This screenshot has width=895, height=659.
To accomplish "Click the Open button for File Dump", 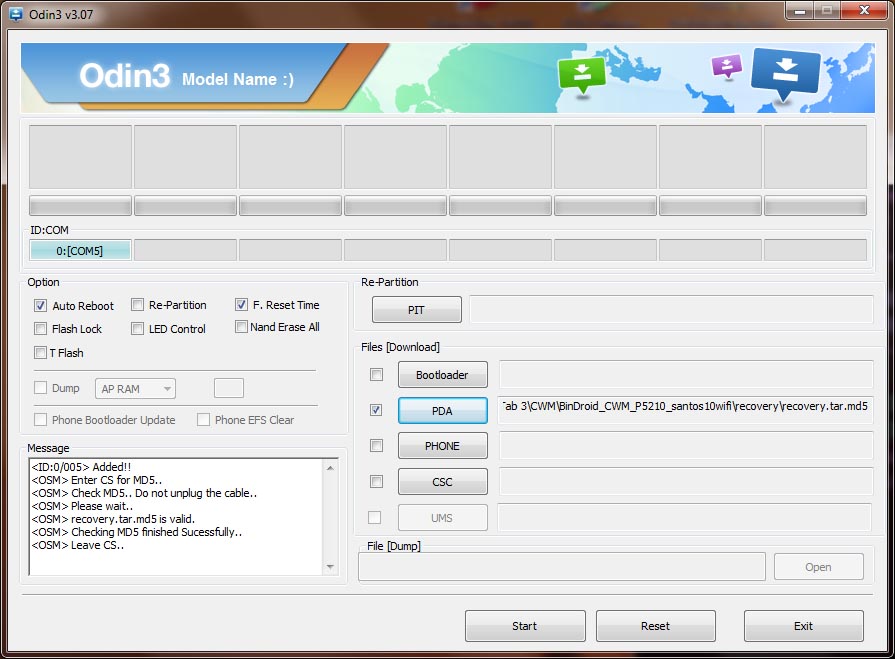I will (x=819, y=567).
